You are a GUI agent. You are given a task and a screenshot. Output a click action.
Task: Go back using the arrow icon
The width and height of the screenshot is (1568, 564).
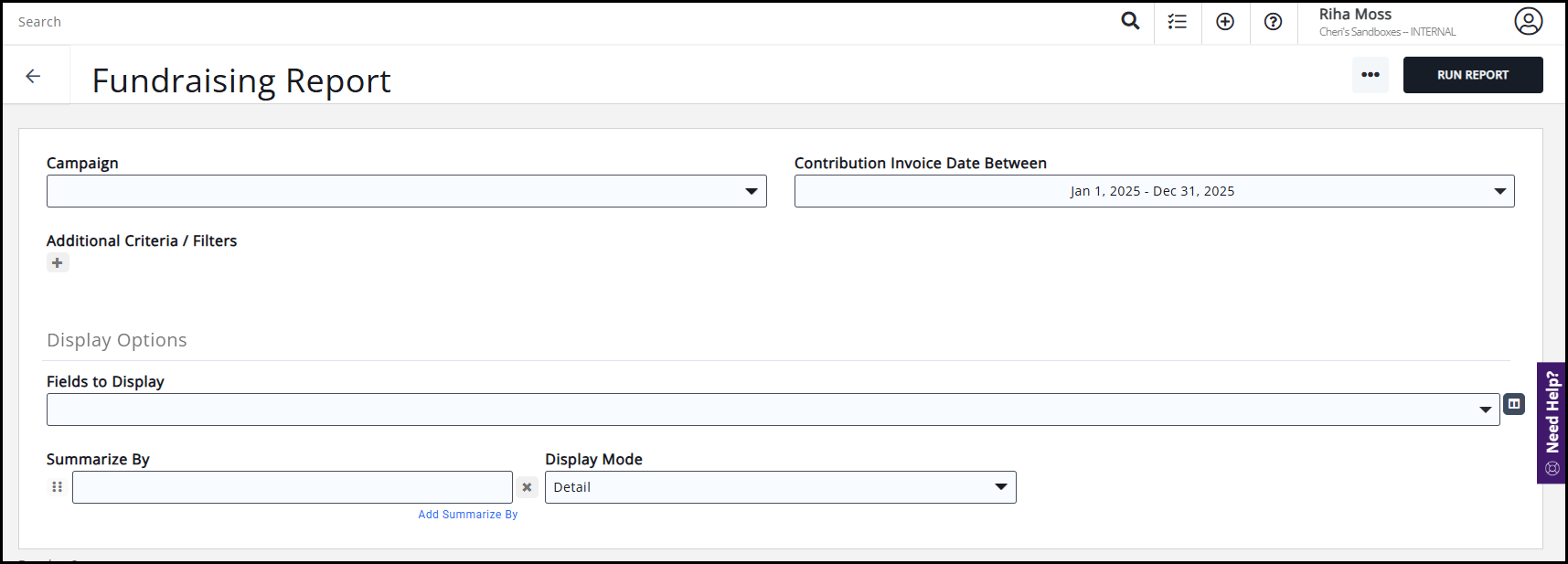[34, 77]
